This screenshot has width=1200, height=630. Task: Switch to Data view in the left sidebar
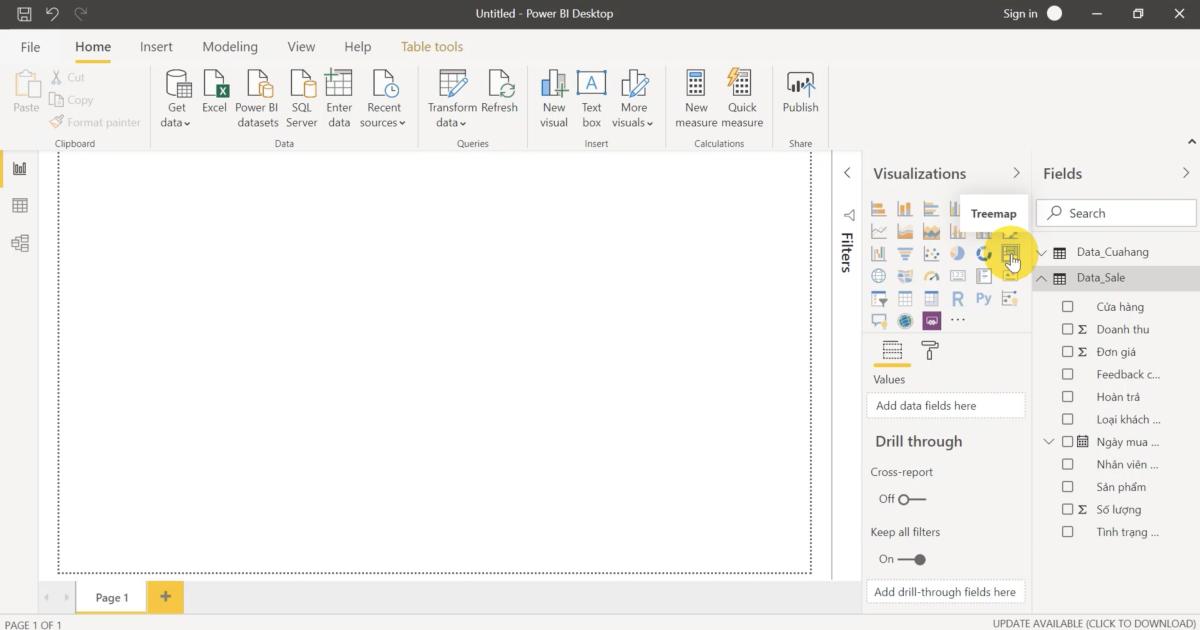coord(19,206)
